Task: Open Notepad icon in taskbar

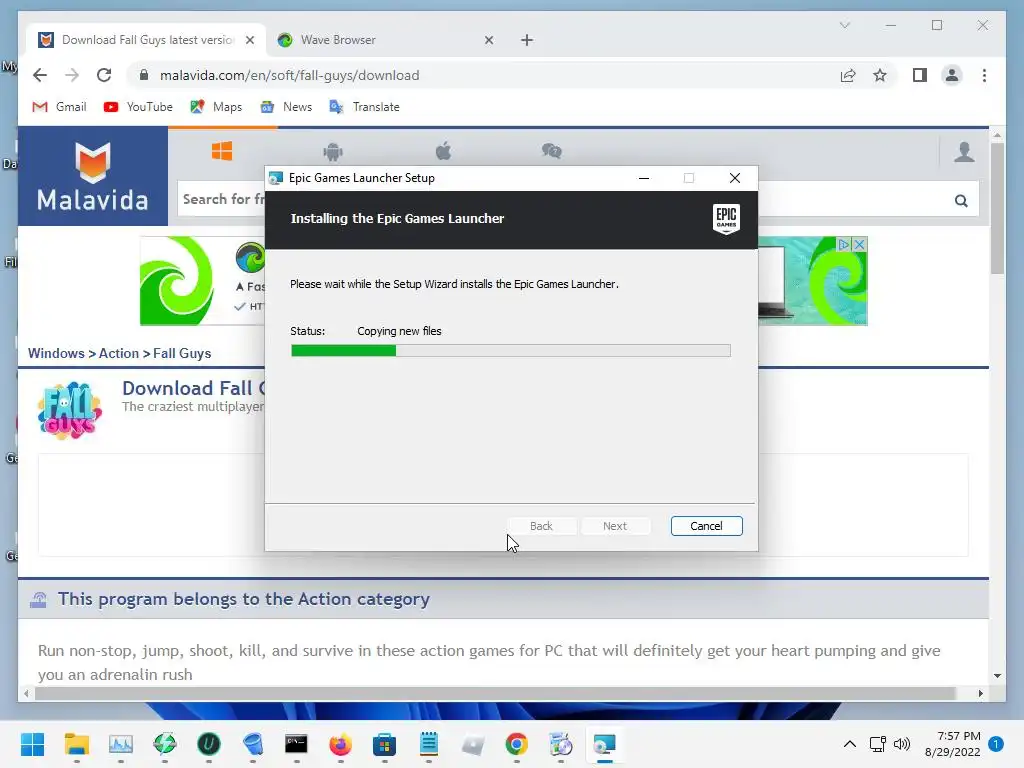Action: [428, 744]
